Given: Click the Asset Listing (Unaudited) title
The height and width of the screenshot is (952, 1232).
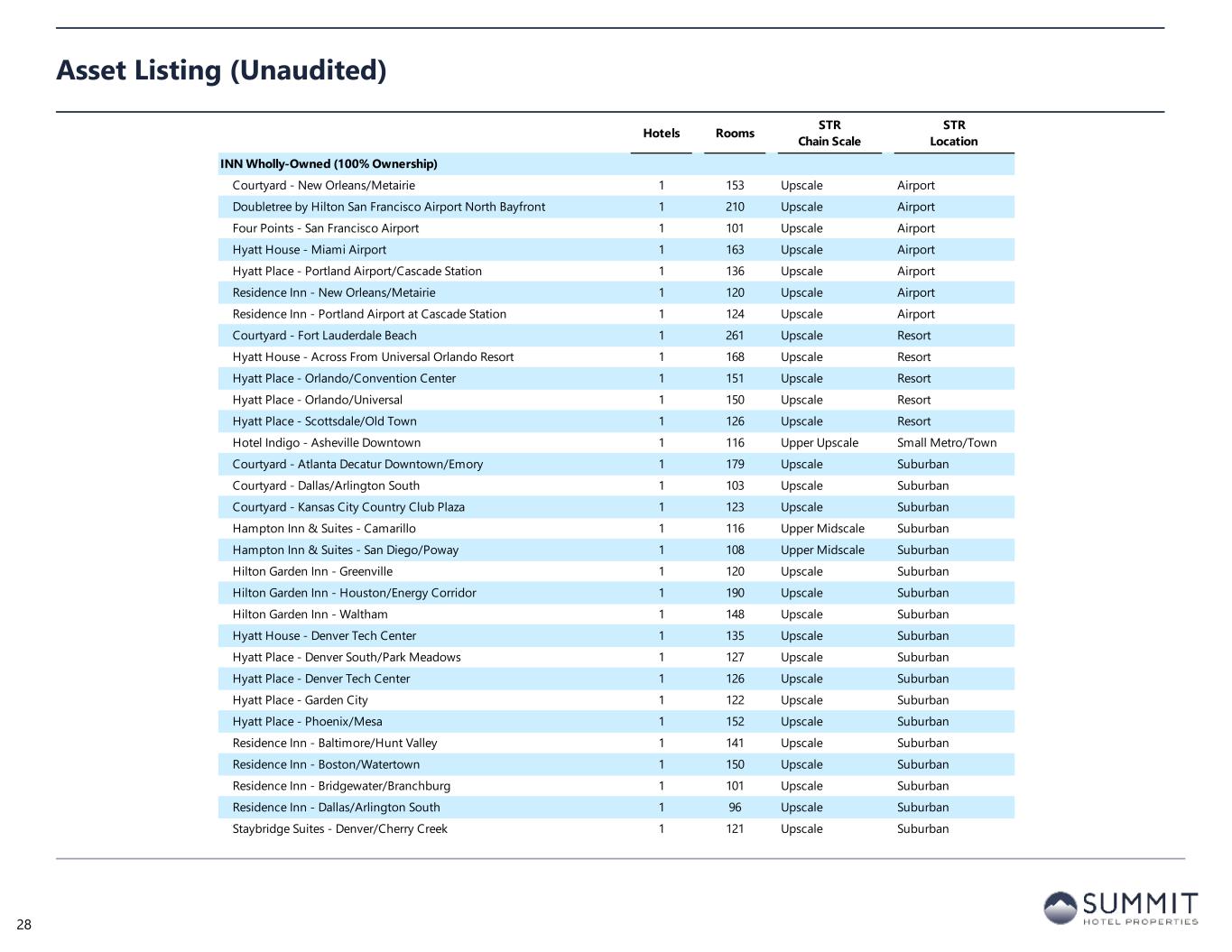Looking at the screenshot, I should click(x=221, y=69).
